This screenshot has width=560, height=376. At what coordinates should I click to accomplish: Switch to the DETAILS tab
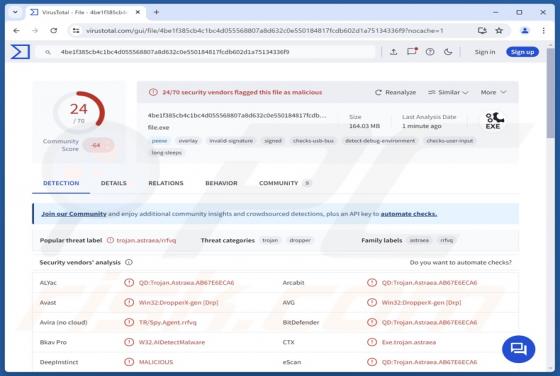(x=114, y=183)
